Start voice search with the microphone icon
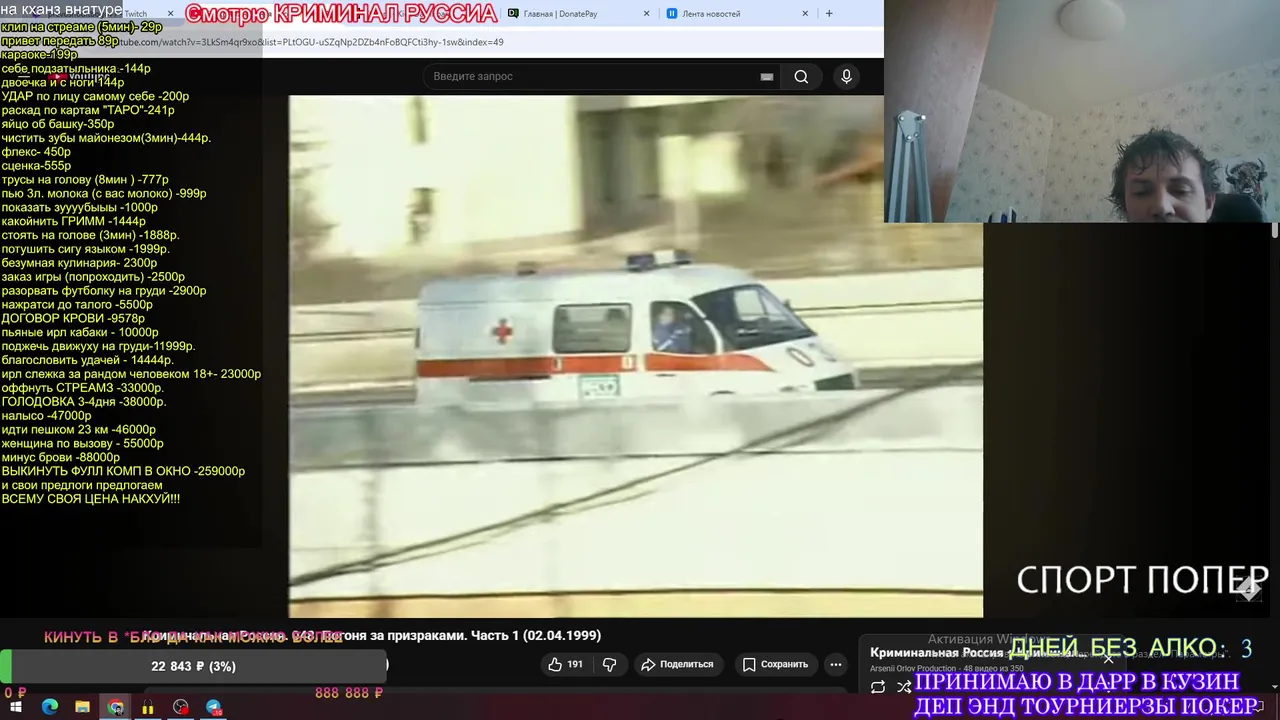Screen dimensions: 1280x720 [x=846, y=77]
